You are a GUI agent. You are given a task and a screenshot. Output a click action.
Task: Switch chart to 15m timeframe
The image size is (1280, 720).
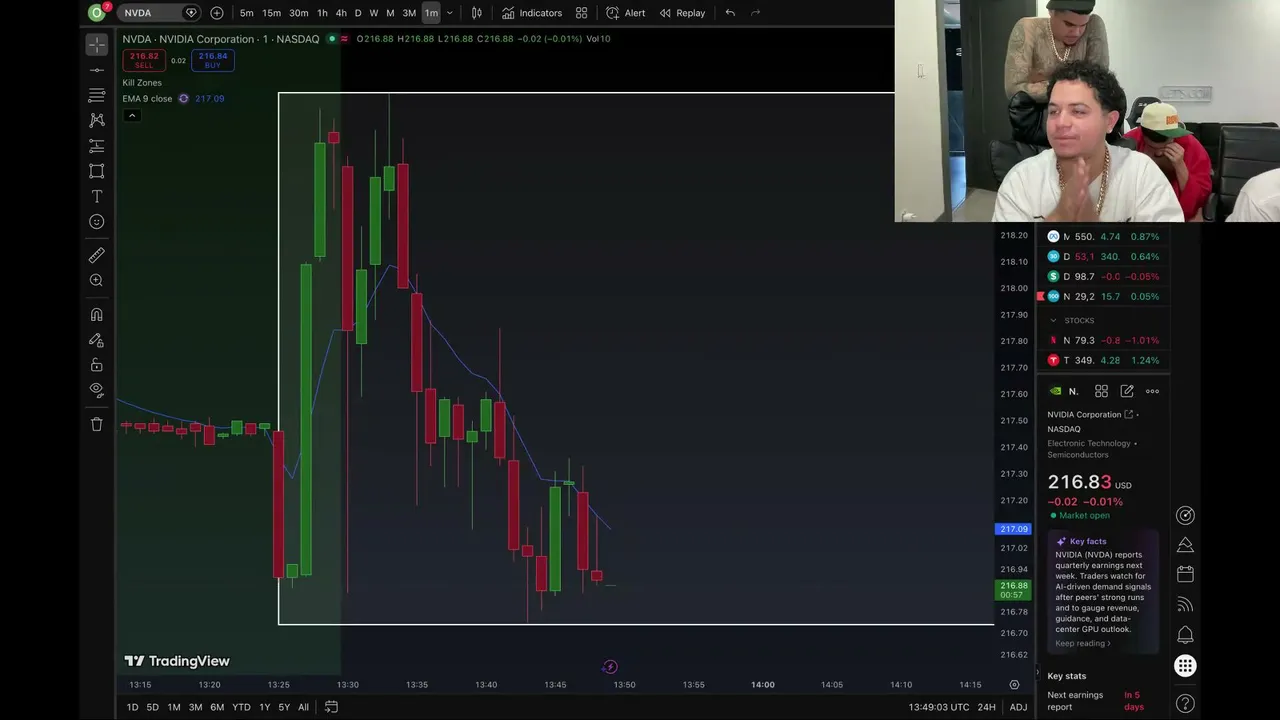pyautogui.click(x=271, y=13)
